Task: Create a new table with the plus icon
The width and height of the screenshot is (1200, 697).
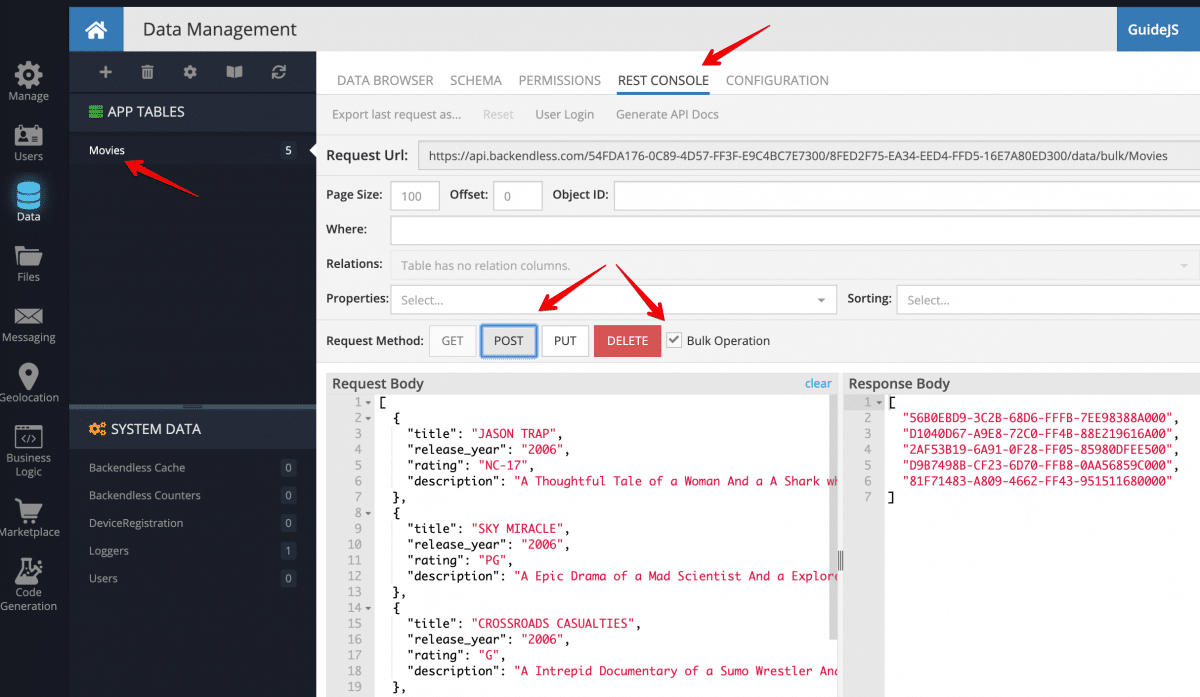Action: click(x=105, y=71)
